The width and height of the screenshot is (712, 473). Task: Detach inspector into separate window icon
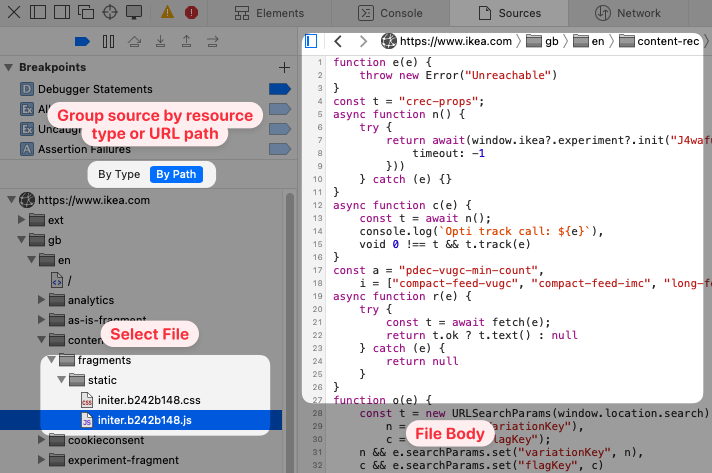[x=86, y=12]
